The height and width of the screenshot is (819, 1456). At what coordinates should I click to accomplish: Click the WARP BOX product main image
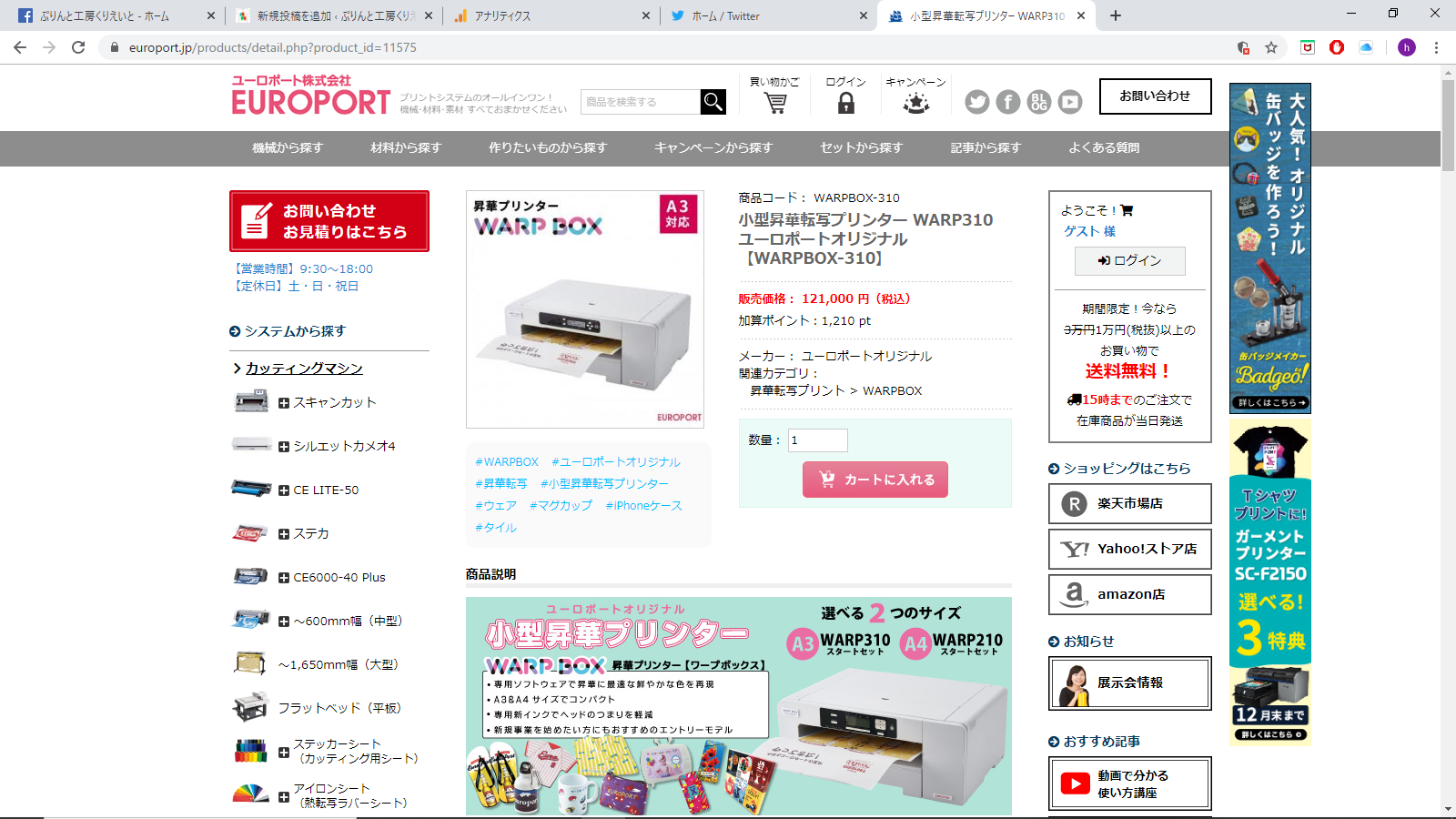(x=585, y=309)
